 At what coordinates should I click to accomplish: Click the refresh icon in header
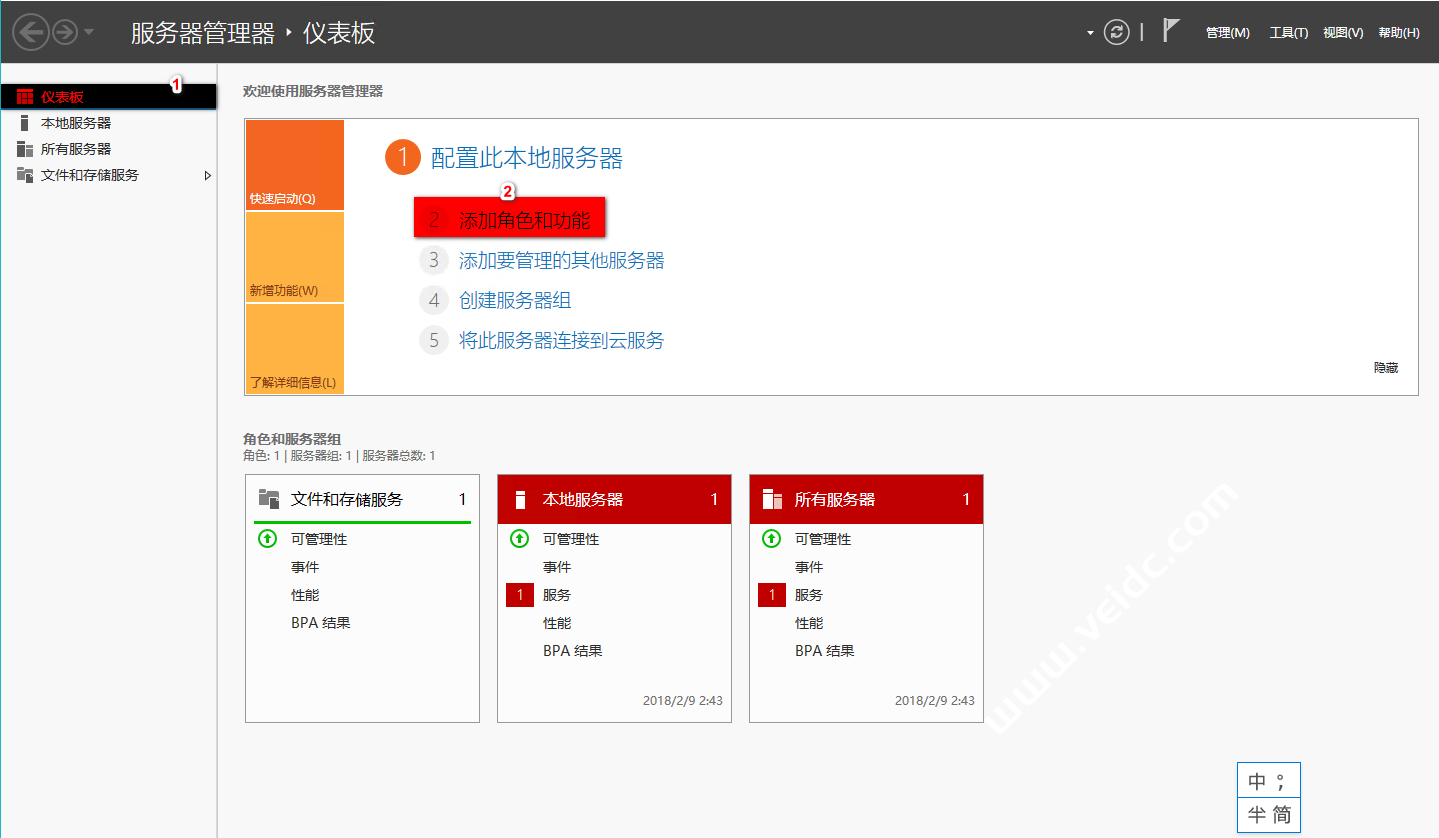click(x=1116, y=32)
